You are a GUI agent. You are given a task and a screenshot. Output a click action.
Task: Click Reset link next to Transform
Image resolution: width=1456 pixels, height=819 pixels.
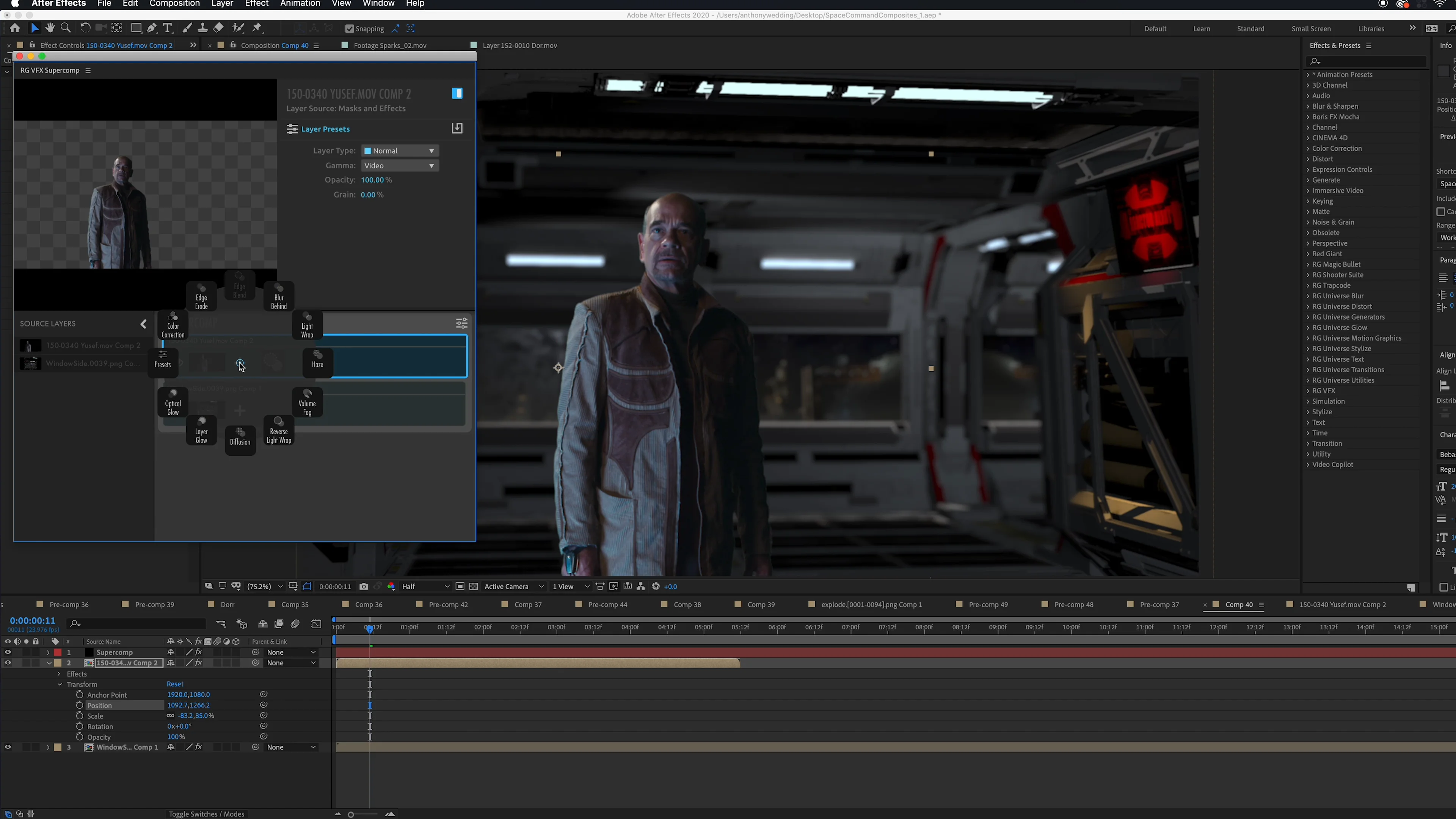[x=175, y=684]
